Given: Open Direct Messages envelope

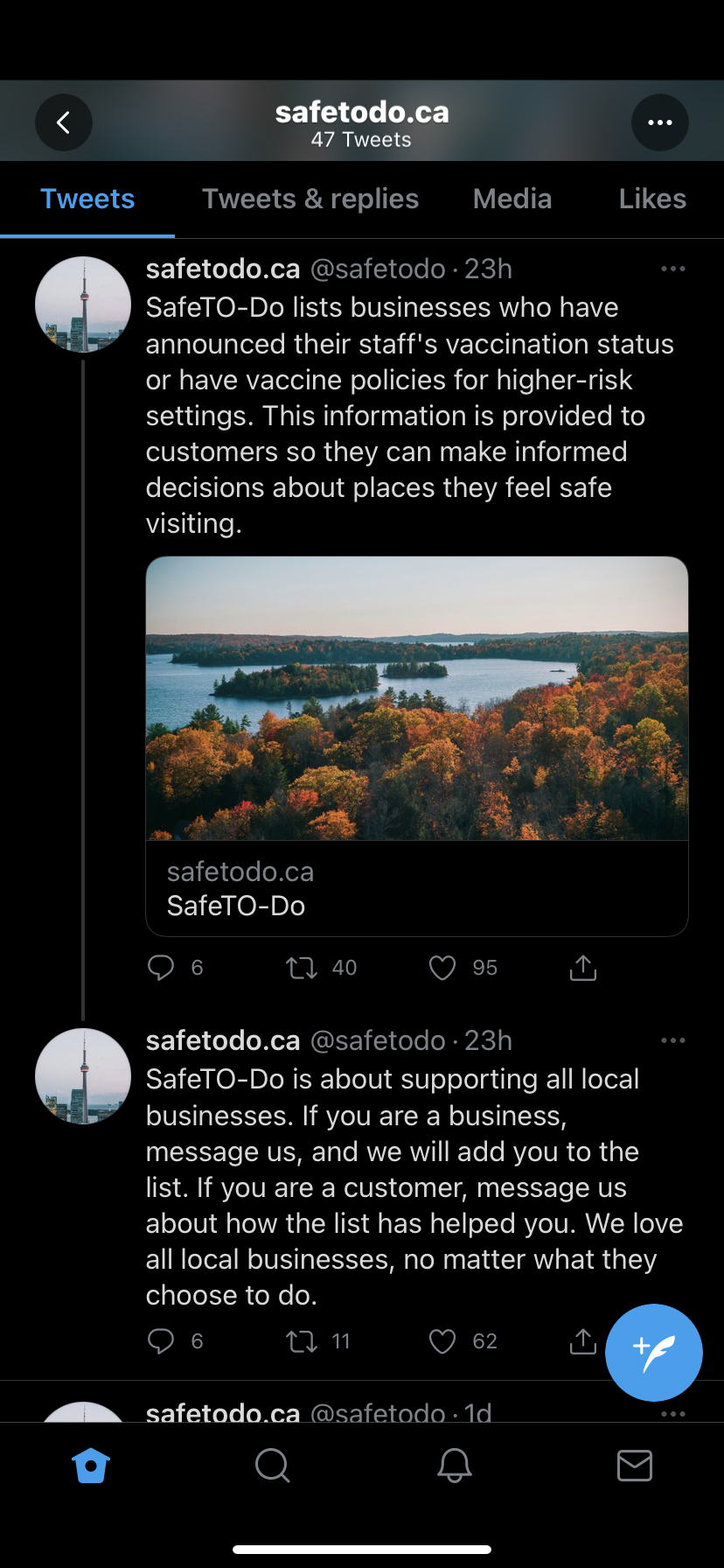Looking at the screenshot, I should pos(634,1465).
